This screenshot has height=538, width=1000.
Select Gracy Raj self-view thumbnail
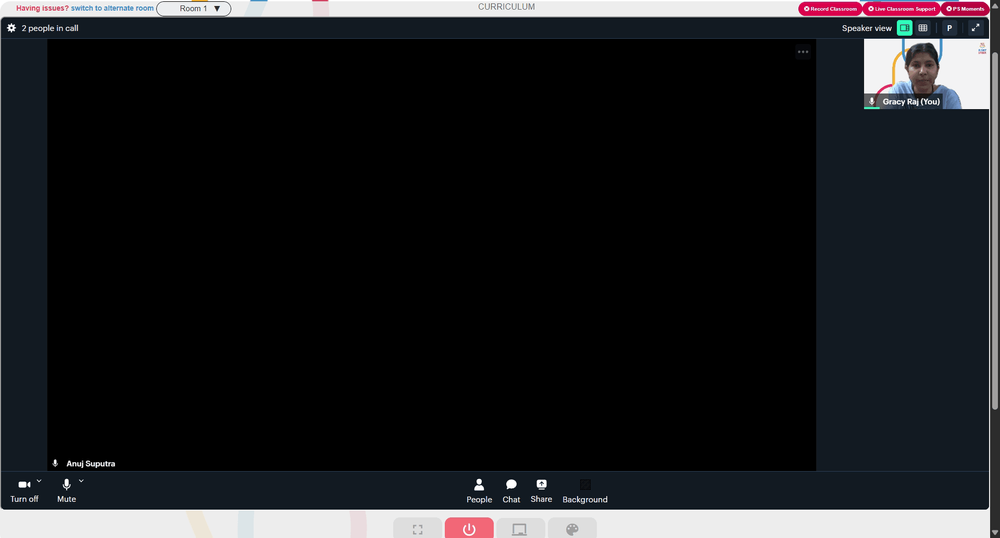[926, 74]
